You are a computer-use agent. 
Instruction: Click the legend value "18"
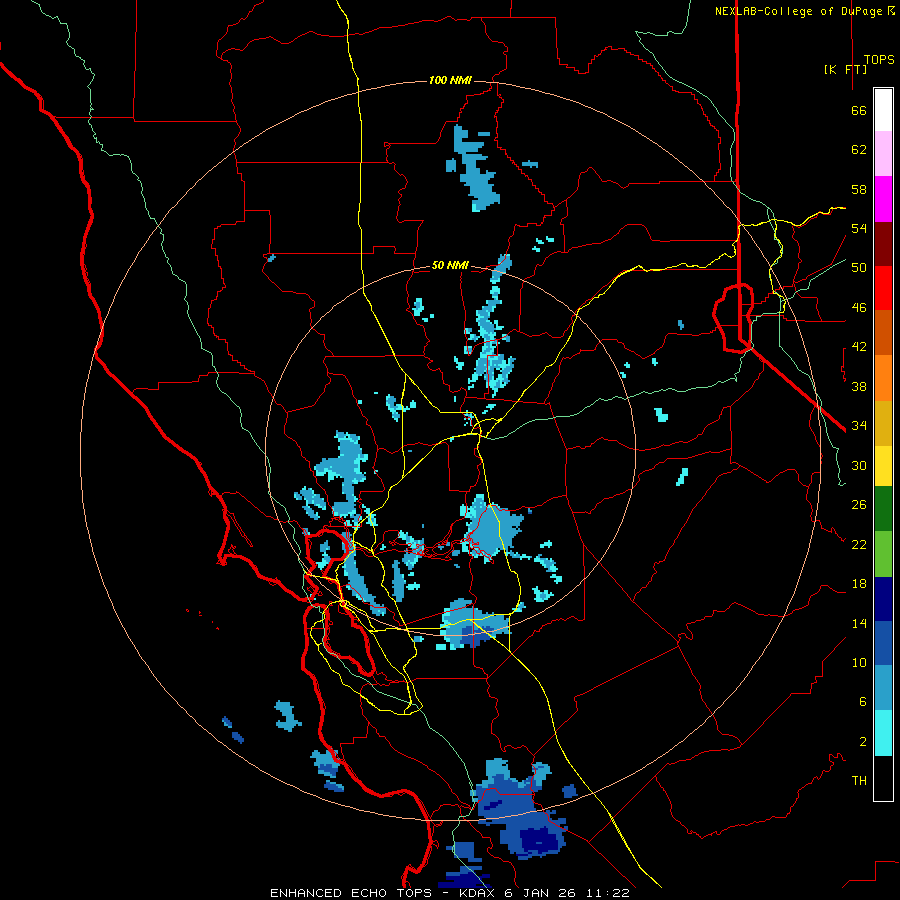click(859, 584)
